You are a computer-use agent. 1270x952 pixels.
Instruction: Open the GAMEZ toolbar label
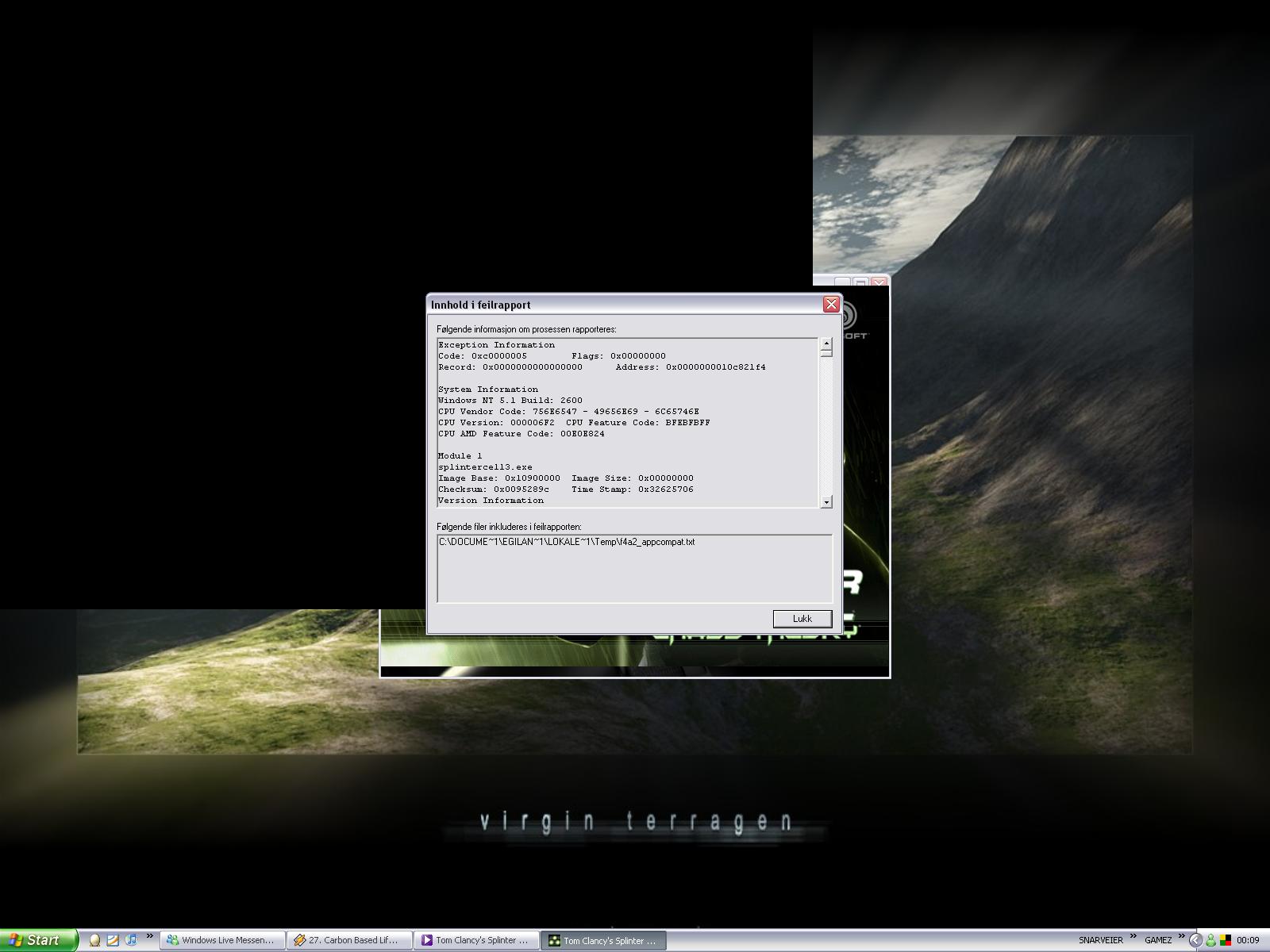(x=1158, y=940)
